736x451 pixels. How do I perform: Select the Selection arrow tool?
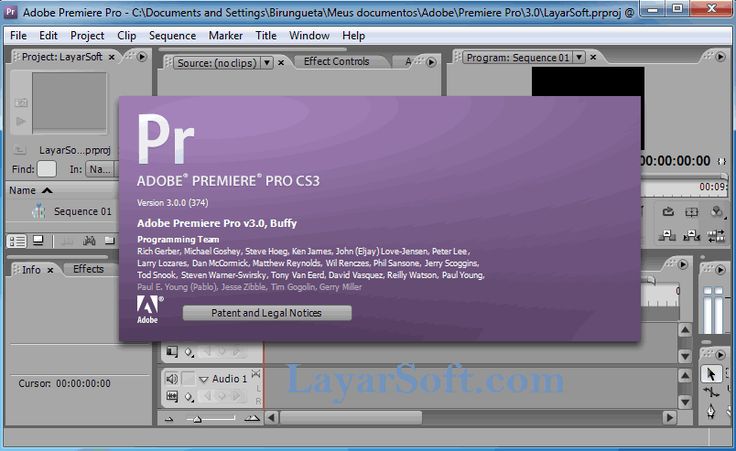pyautogui.click(x=711, y=374)
